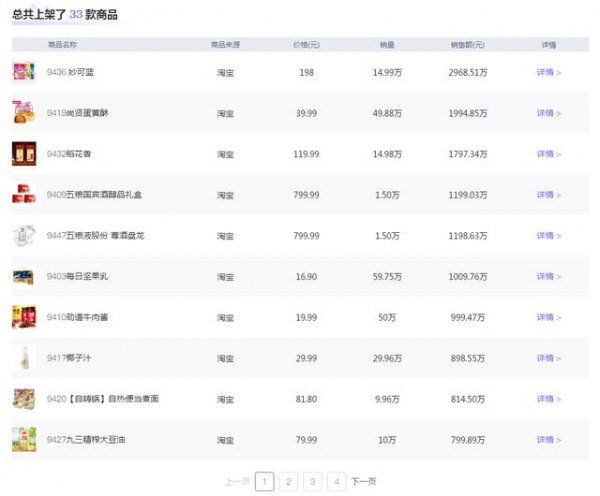Image resolution: width=600 pixels, height=496 pixels.
Task: Click sales amount 1994.85万
Action: pyautogui.click(x=468, y=113)
